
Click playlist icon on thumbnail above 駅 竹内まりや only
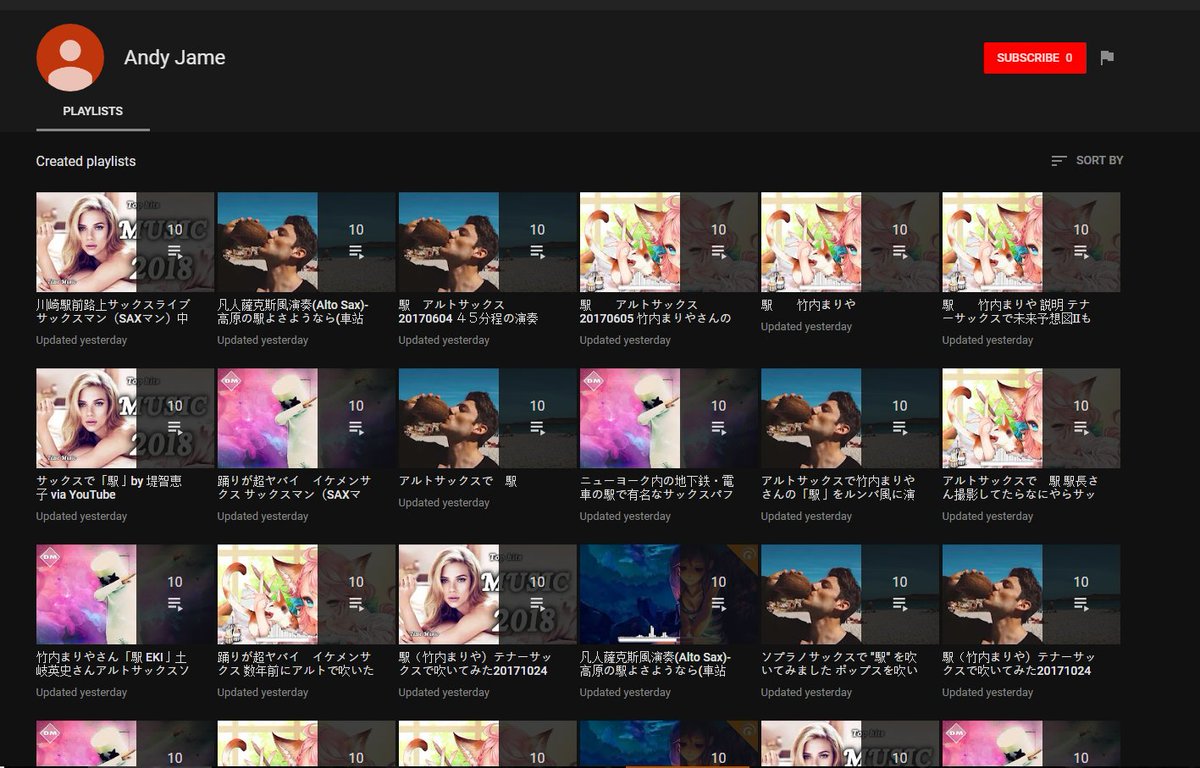900,251
